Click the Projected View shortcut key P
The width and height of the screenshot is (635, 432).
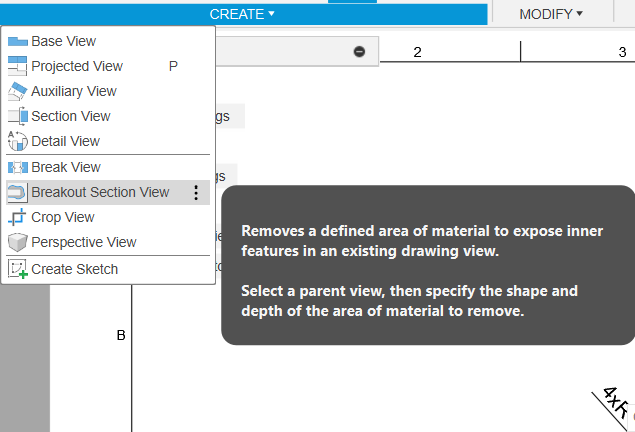173,67
